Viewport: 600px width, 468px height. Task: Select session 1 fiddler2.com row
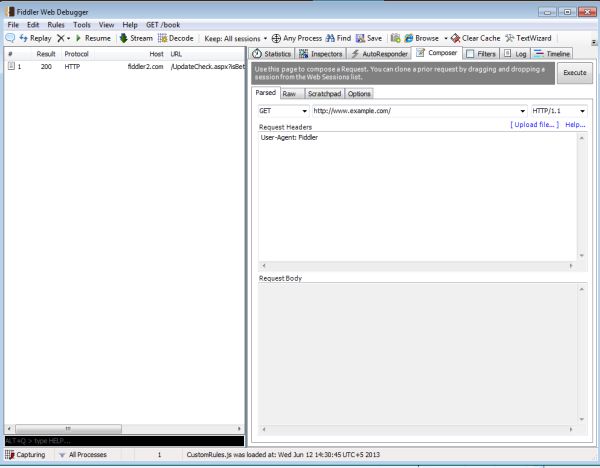point(125,67)
